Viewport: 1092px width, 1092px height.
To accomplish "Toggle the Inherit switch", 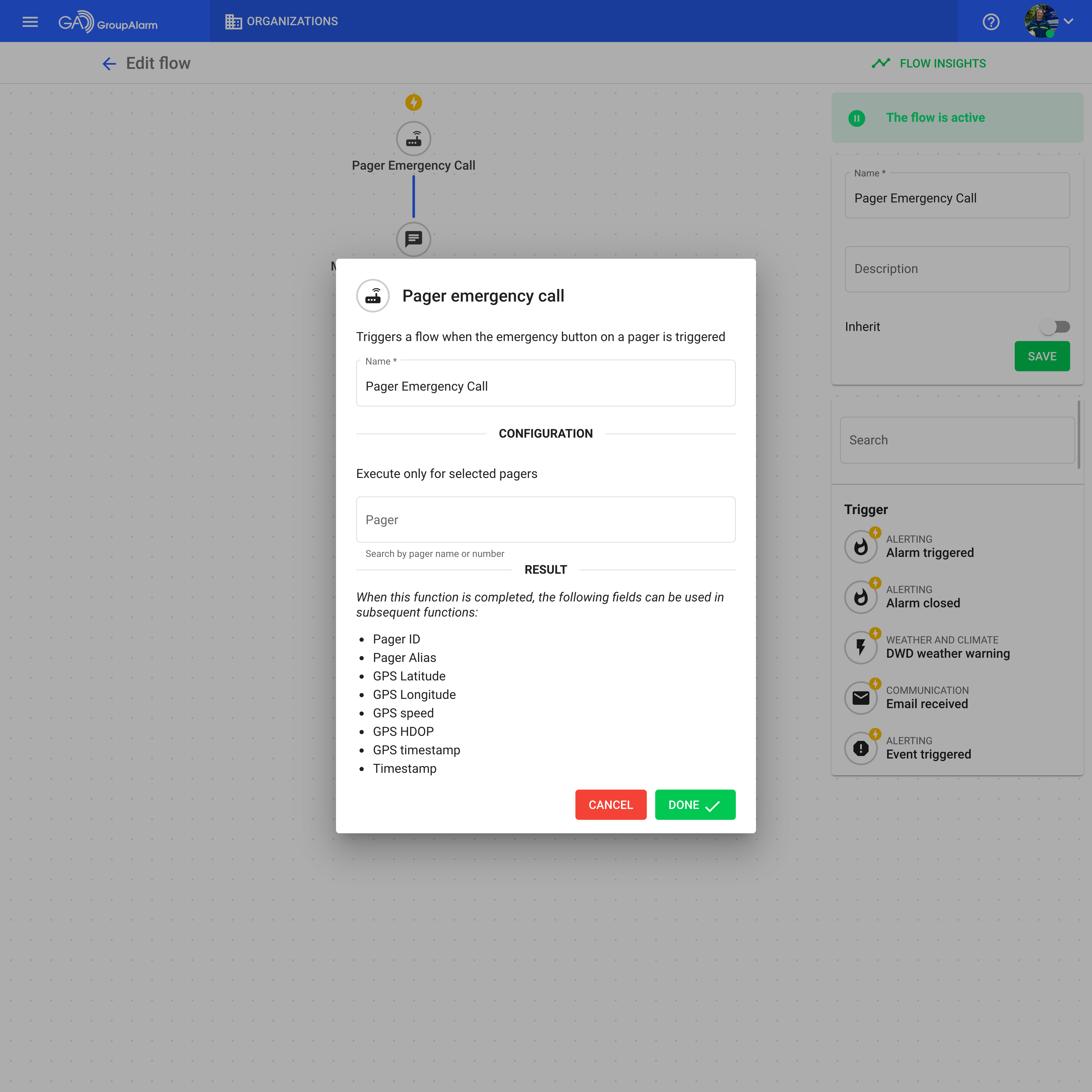I will click(1054, 327).
